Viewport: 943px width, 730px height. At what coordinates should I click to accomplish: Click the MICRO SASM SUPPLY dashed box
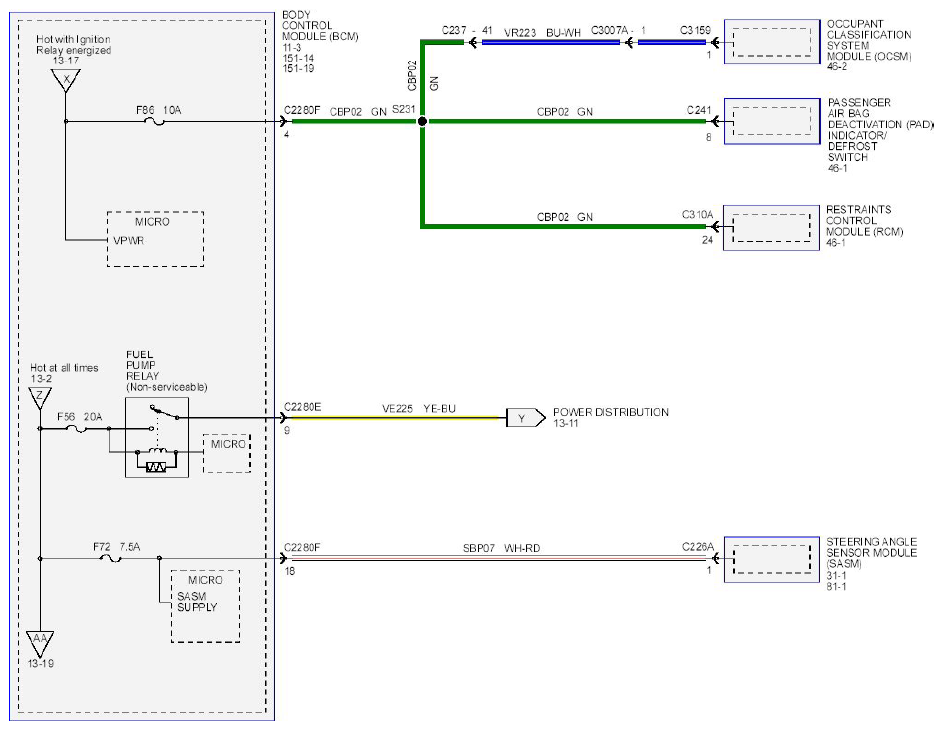pyautogui.click(x=206, y=606)
